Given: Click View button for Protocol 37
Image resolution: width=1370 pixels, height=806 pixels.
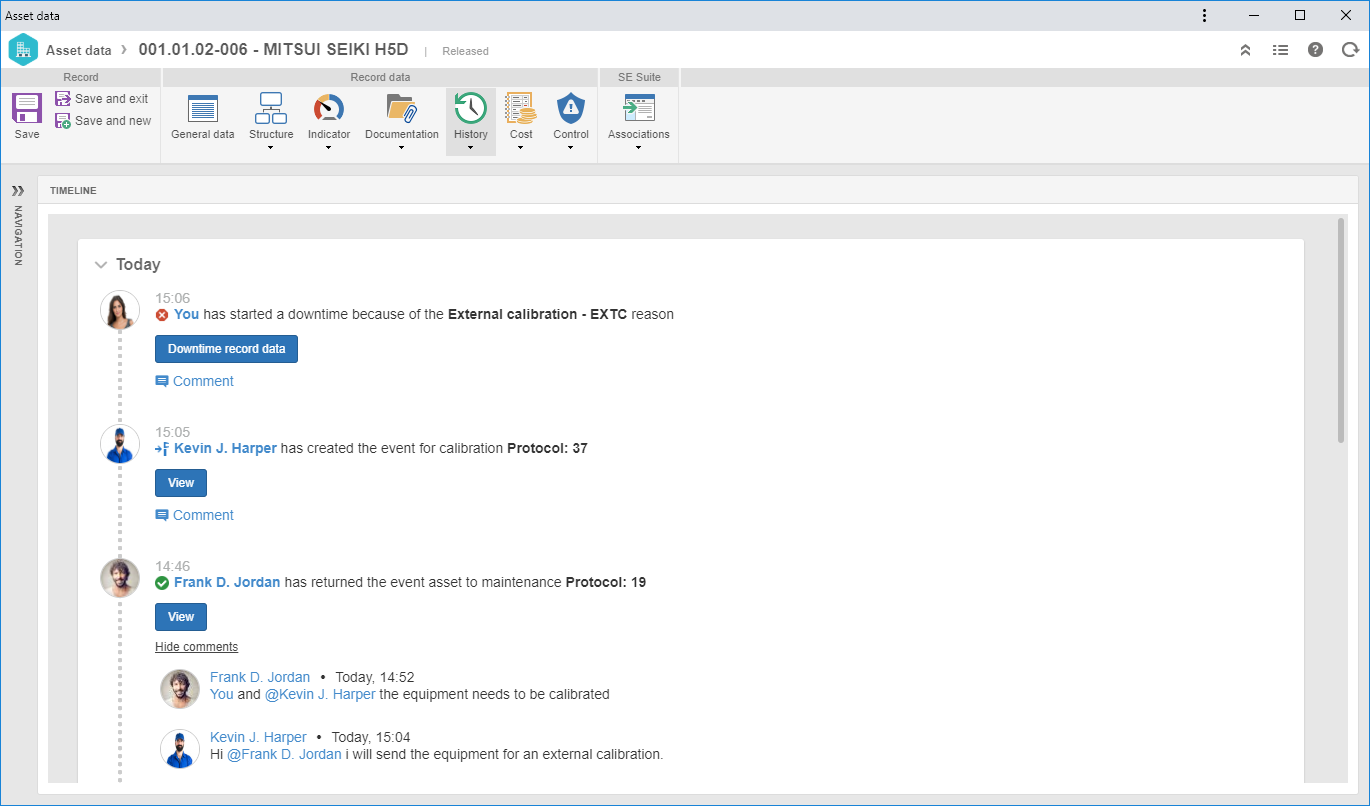Looking at the screenshot, I should coord(181,483).
